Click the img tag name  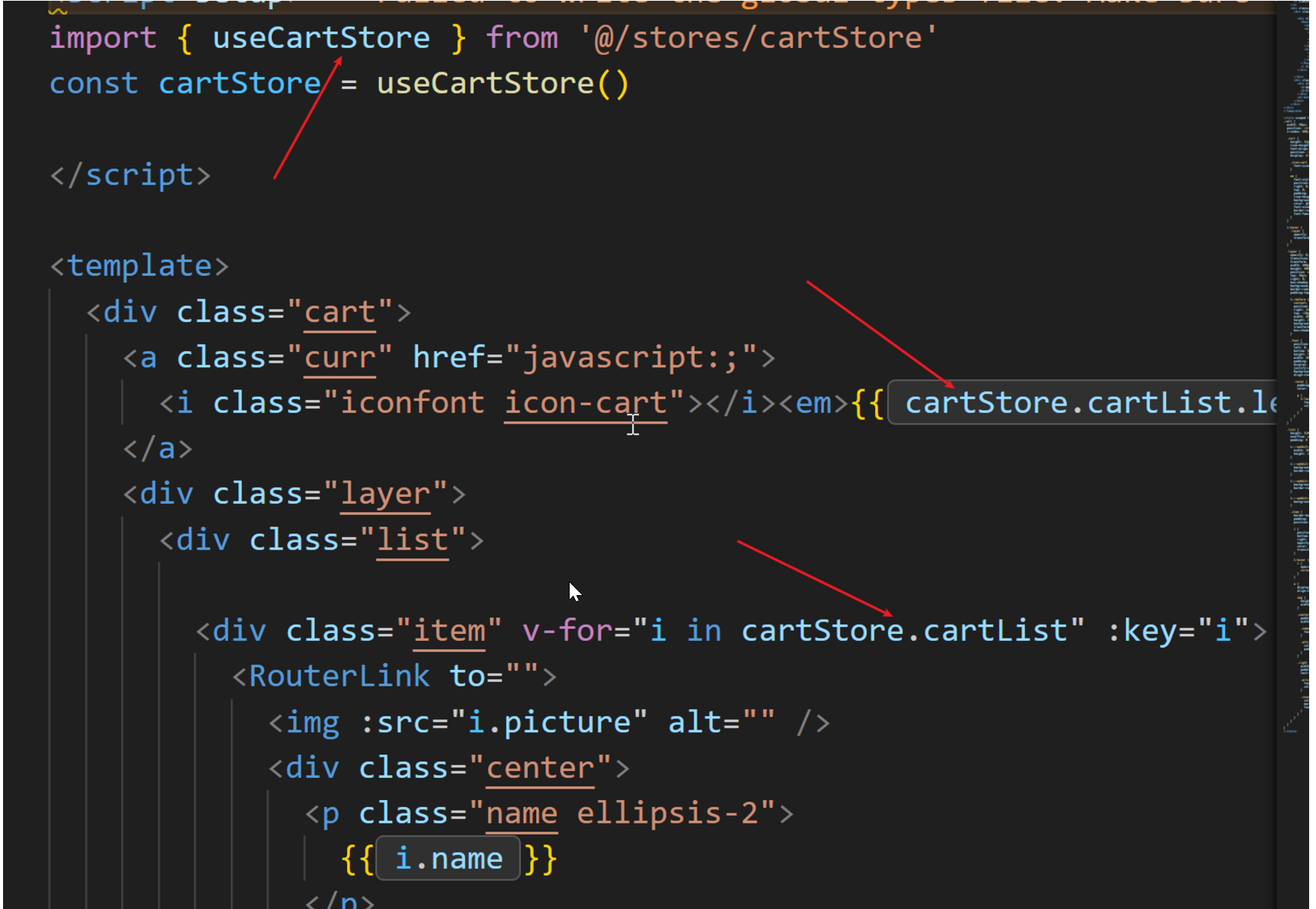point(312,722)
